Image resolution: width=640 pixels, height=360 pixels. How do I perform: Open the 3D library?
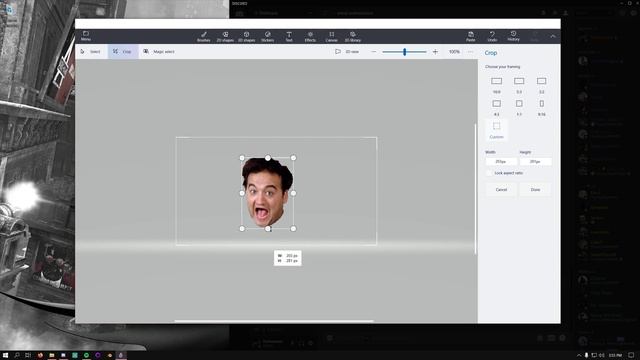(x=353, y=36)
